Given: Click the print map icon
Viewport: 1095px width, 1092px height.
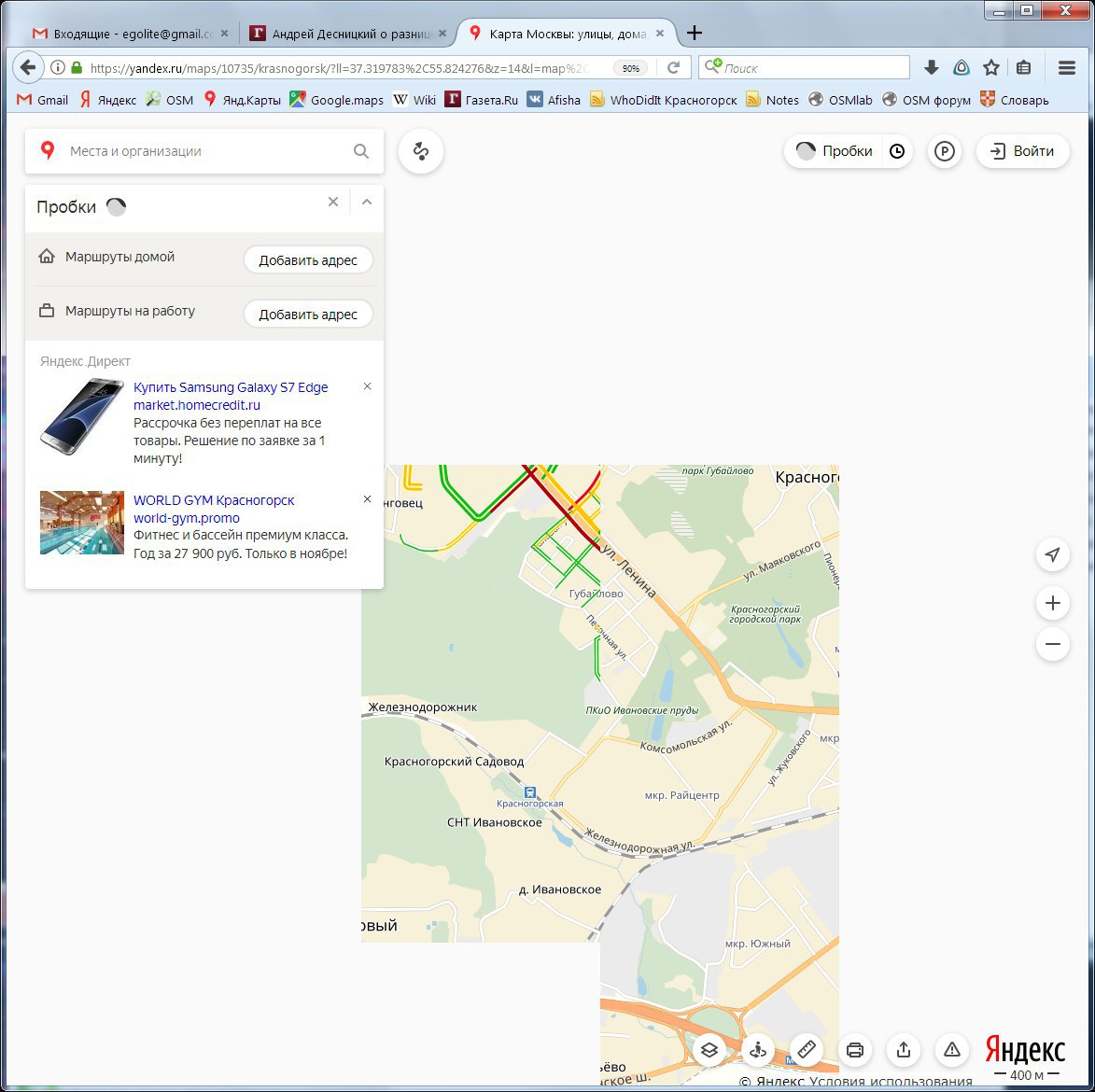Looking at the screenshot, I should coord(854,1050).
